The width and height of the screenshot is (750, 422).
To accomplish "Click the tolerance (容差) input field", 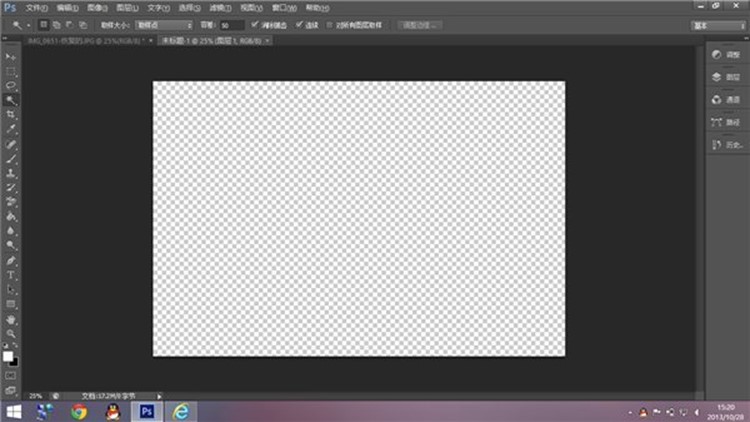I will pyautogui.click(x=231, y=23).
